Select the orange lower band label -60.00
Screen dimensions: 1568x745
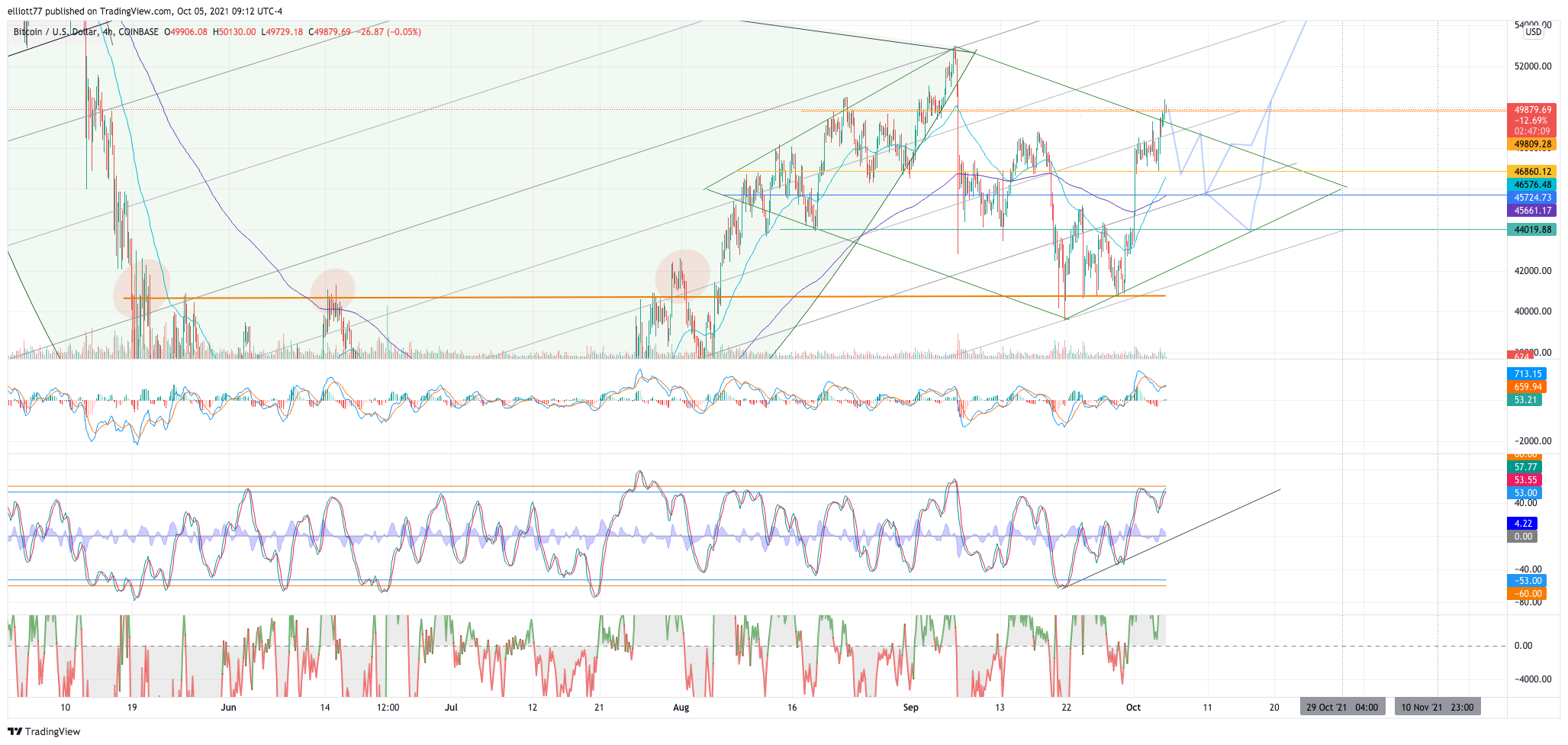pos(1528,594)
